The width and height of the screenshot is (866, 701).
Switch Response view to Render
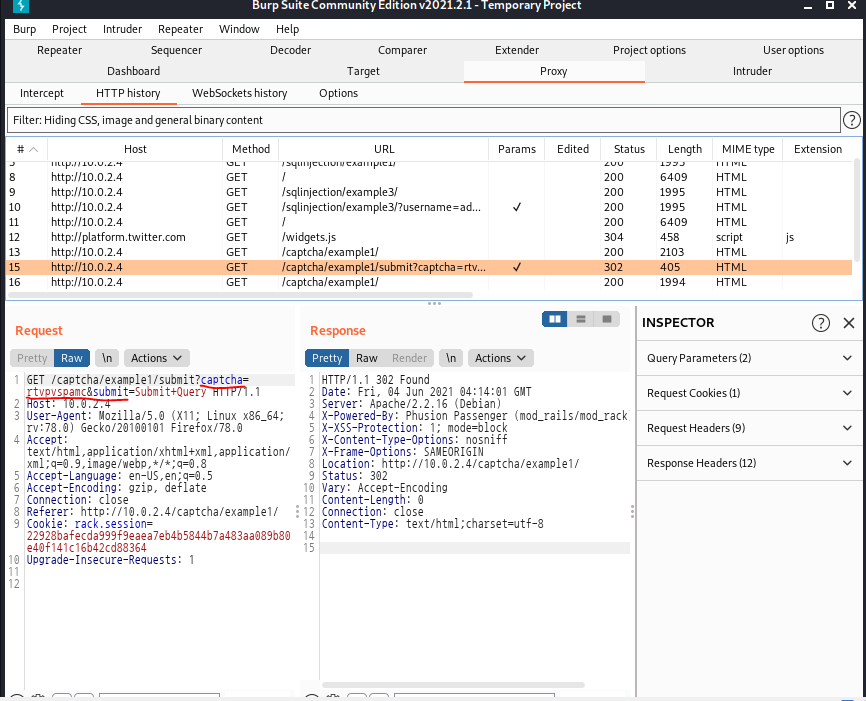pyautogui.click(x=409, y=358)
